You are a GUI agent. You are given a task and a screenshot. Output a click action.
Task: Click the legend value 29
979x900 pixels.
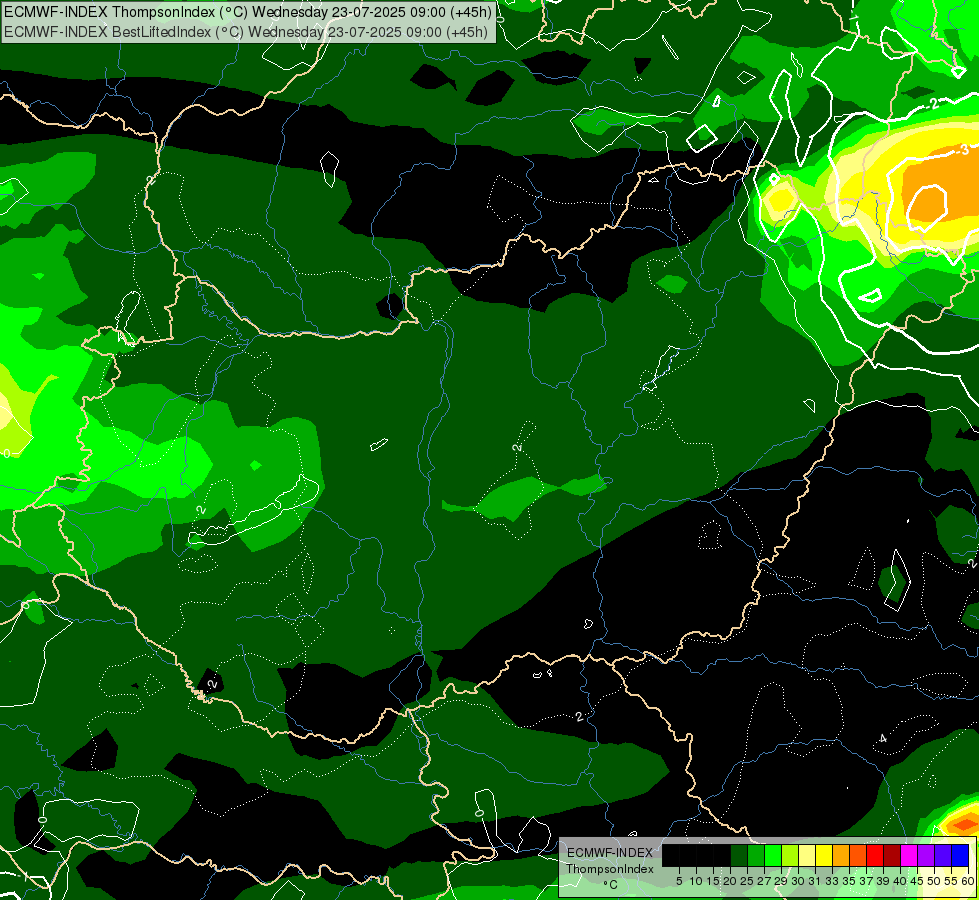point(782,881)
